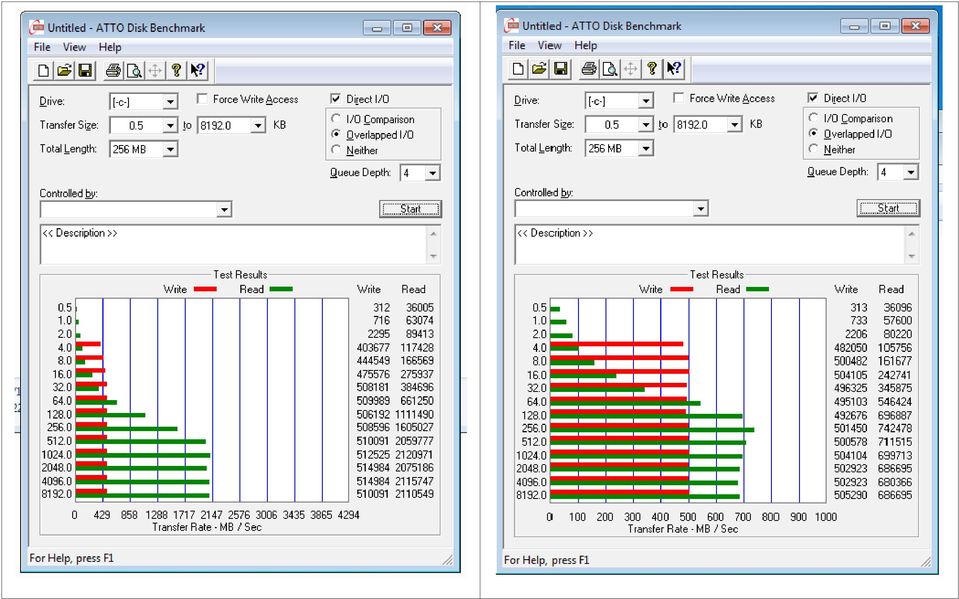The width and height of the screenshot is (959, 599).
Task: Click Print Preview icon in right window toolbar
Action: pyautogui.click(x=610, y=69)
